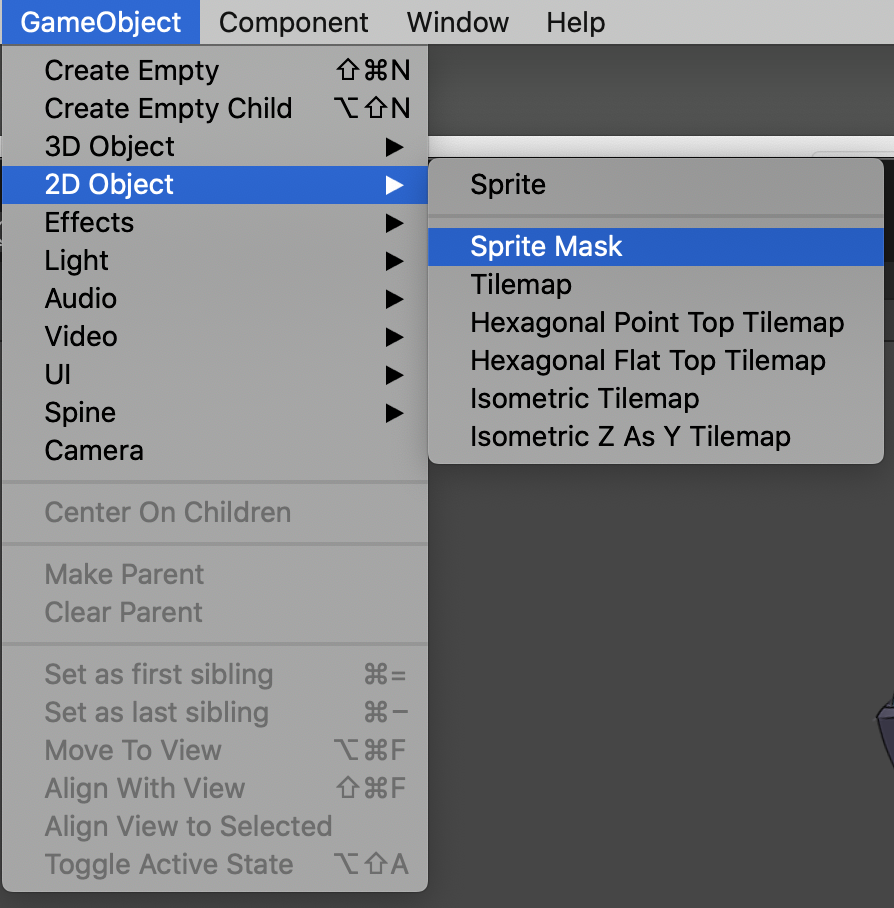Screen dimensions: 894x908
Task: Choose Create Empty Child
Action: pos(168,109)
